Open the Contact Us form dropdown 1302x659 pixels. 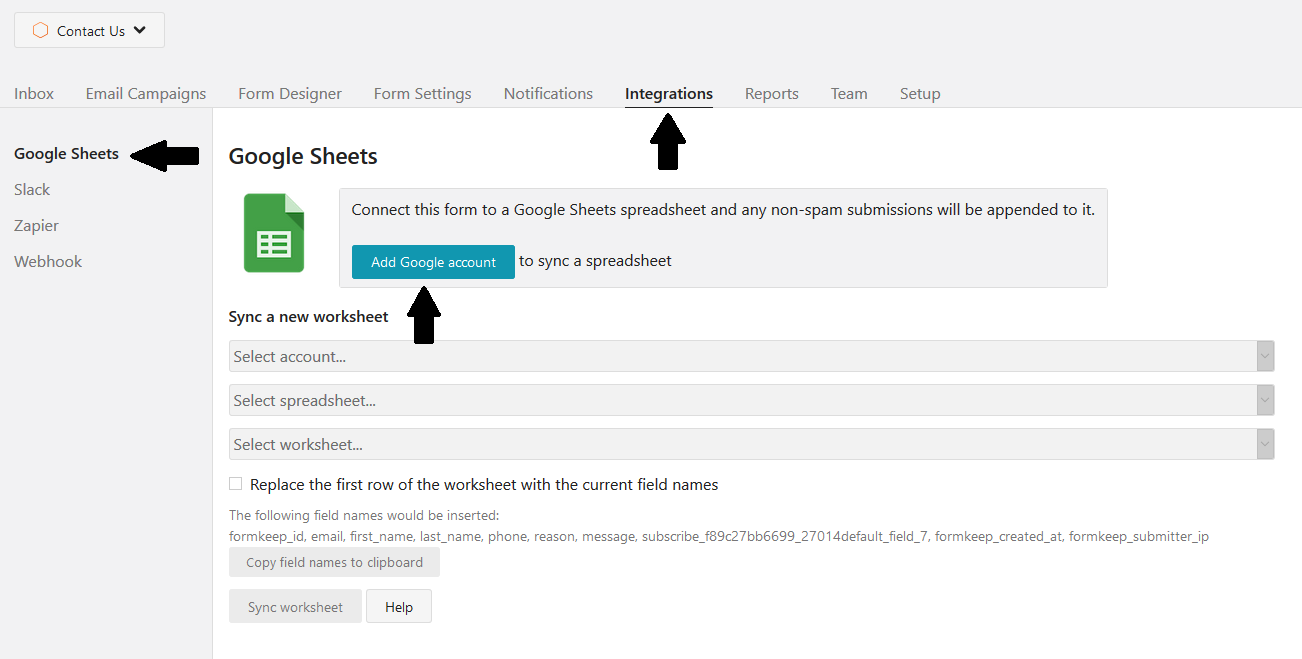tap(89, 30)
